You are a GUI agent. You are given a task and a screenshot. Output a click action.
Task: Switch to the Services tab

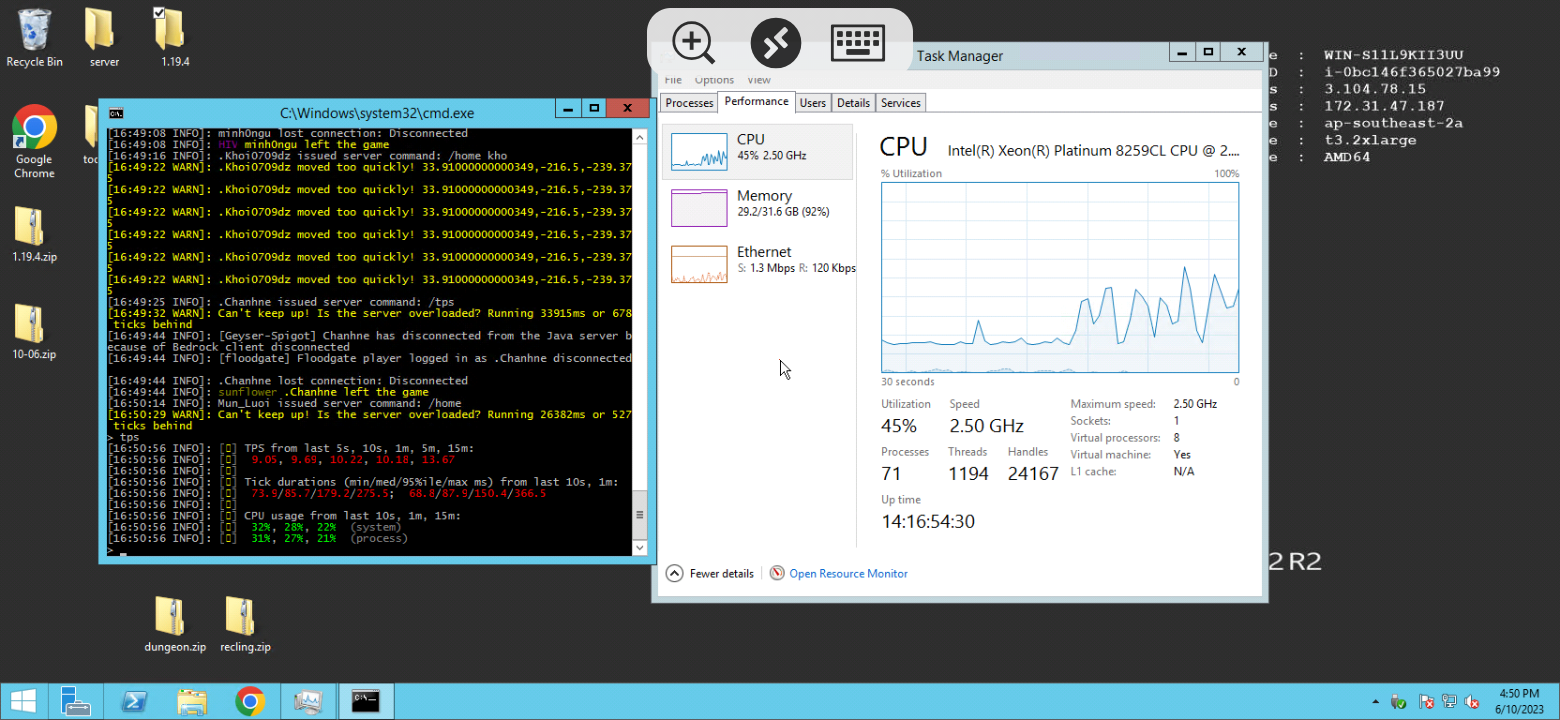coord(900,103)
